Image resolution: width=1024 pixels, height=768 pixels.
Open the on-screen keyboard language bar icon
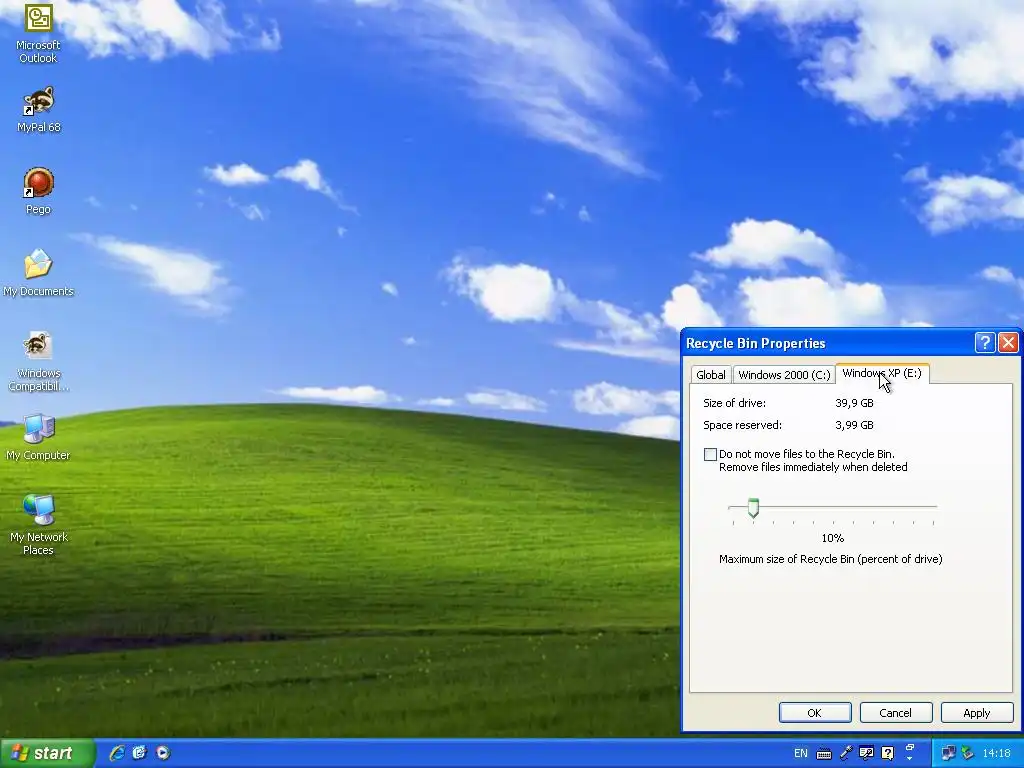824,754
